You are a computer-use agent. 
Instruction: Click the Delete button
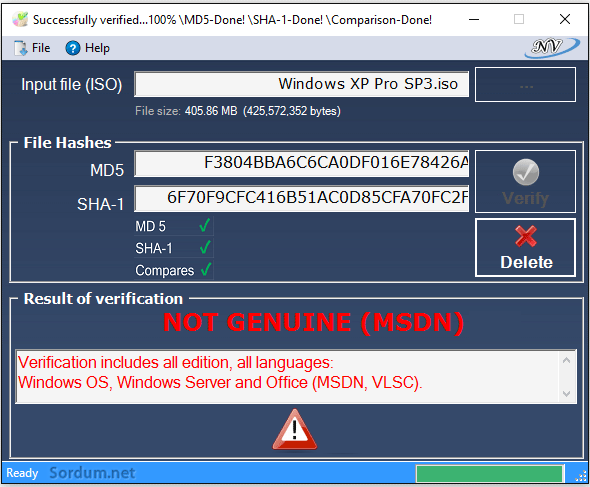tap(525, 248)
